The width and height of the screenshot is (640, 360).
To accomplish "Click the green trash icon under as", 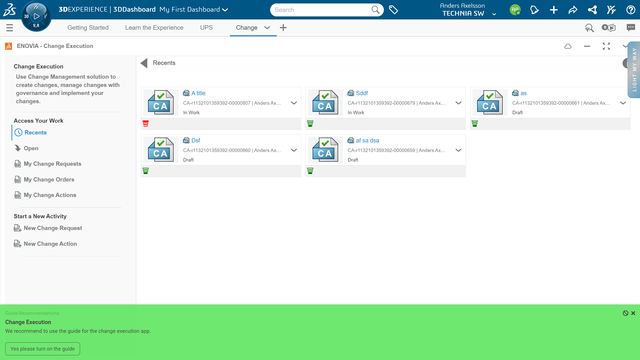I will coord(475,124).
